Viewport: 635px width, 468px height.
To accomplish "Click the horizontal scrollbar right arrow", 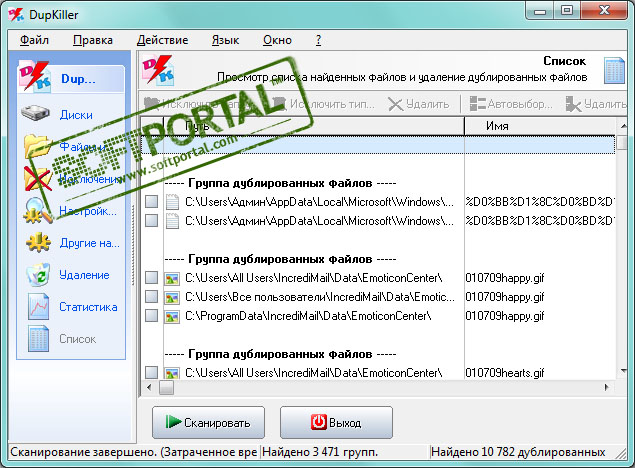I will [606, 387].
